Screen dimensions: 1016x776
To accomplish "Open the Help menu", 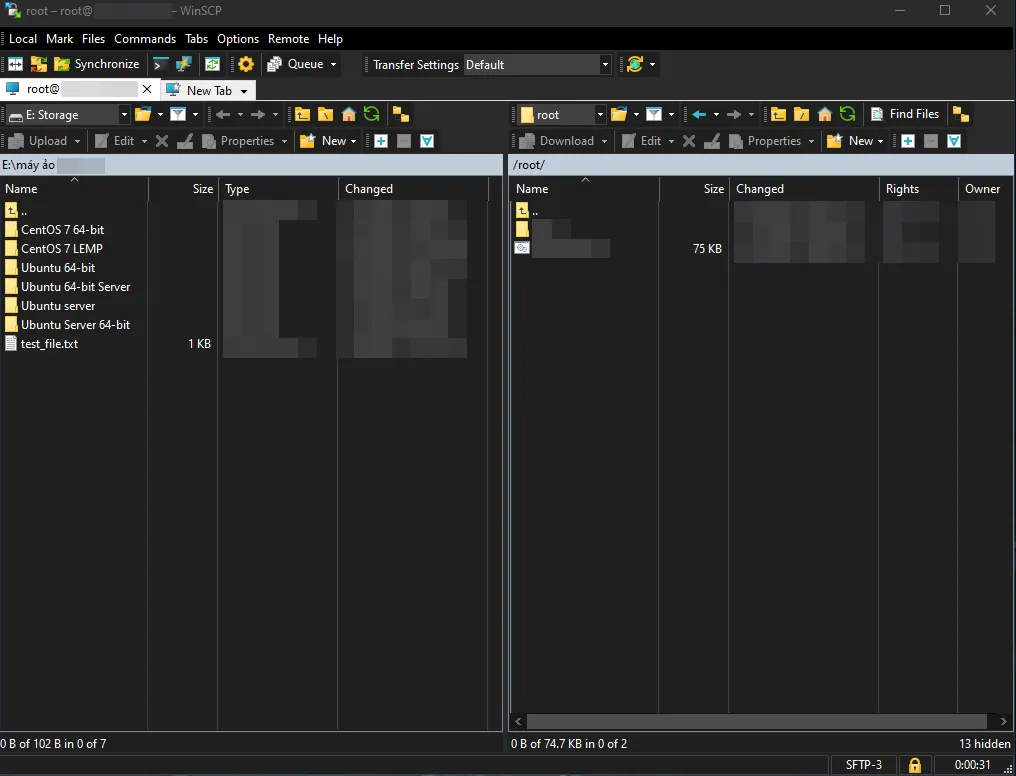I will pyautogui.click(x=330, y=39).
